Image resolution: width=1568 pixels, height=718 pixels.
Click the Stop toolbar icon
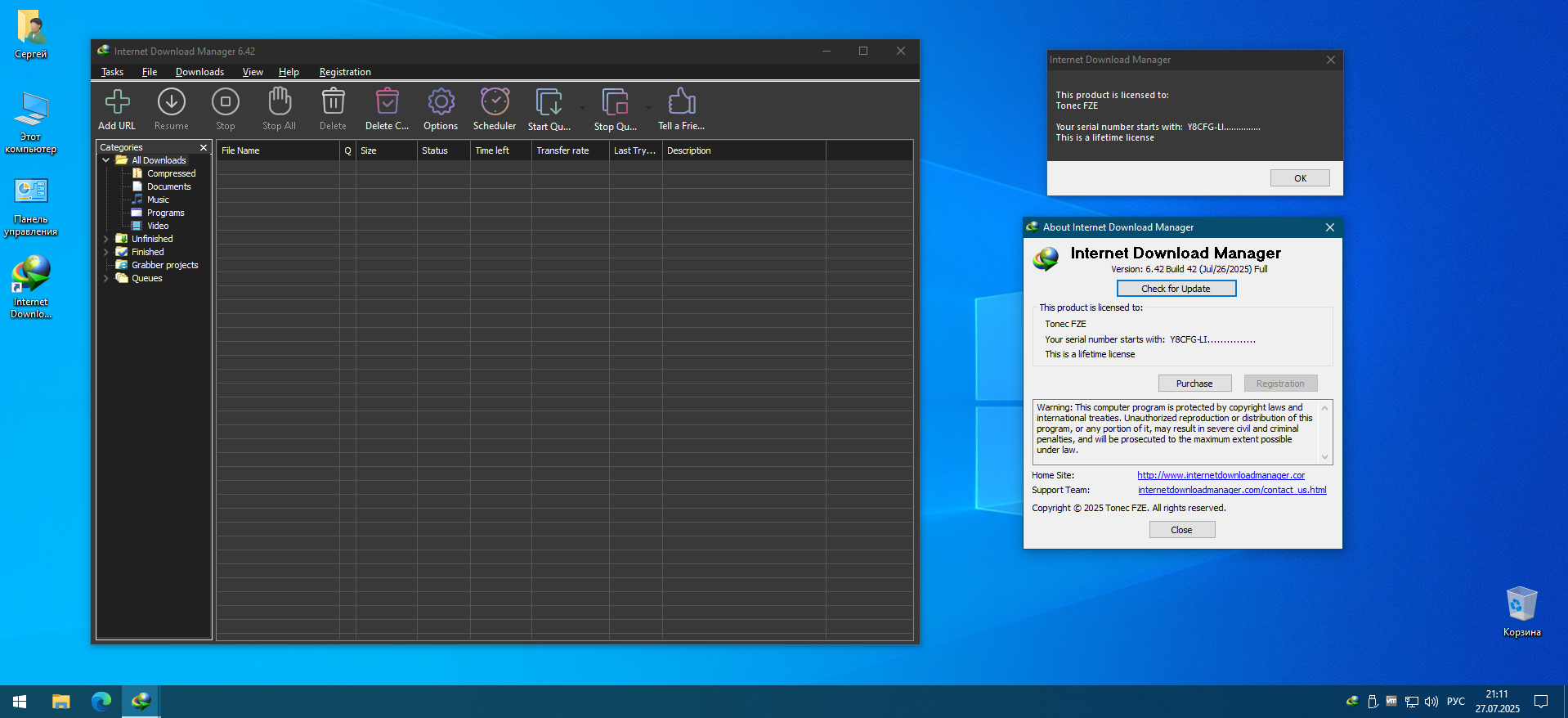click(226, 102)
